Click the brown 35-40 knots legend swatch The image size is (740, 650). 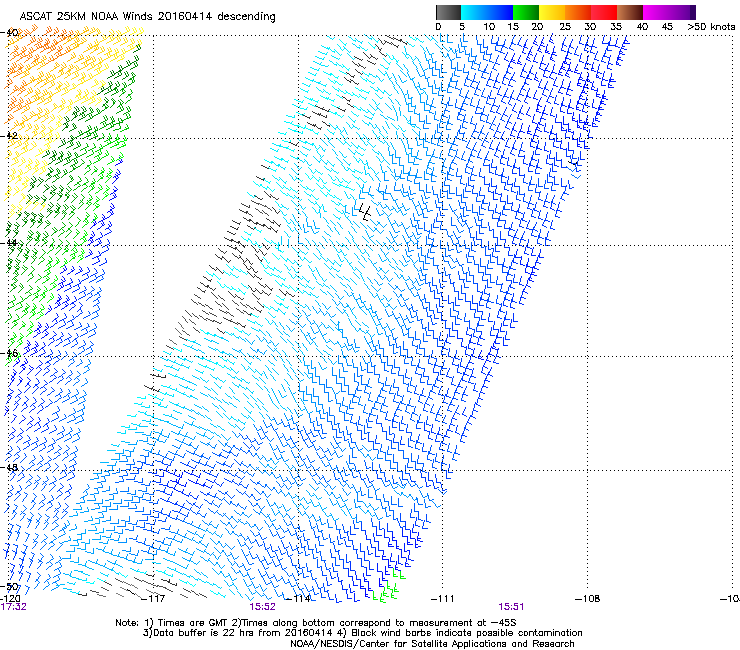tap(630, 12)
